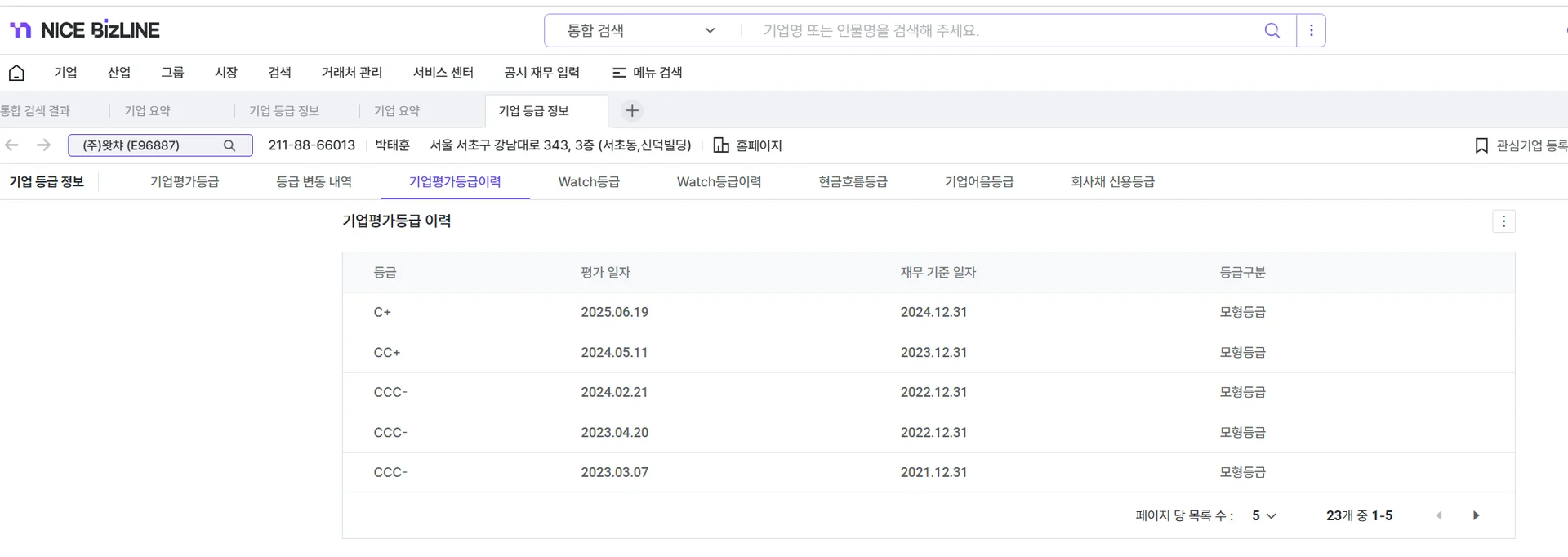Click business number 211-88-66013

312,145
